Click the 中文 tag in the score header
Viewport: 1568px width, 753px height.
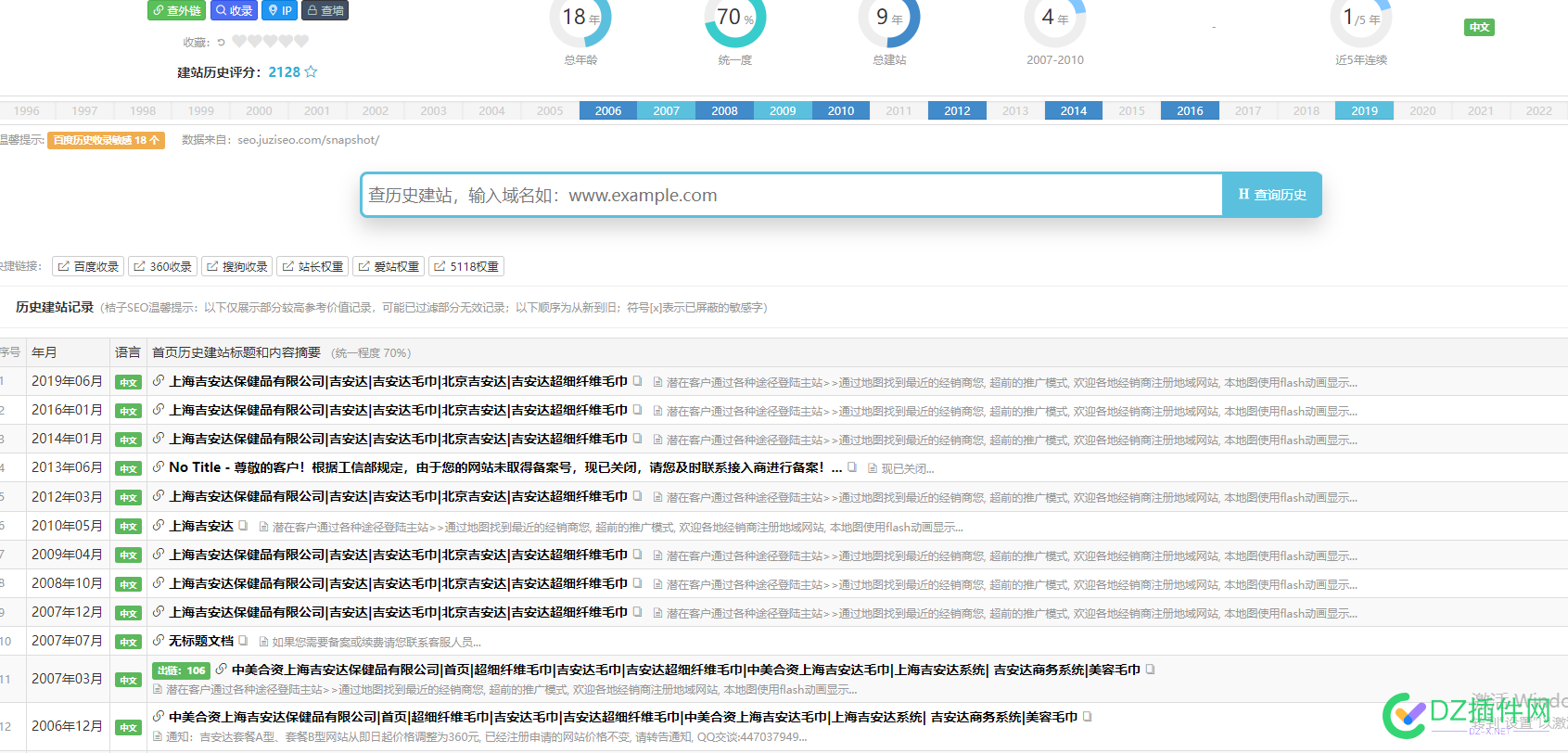click(x=1480, y=27)
